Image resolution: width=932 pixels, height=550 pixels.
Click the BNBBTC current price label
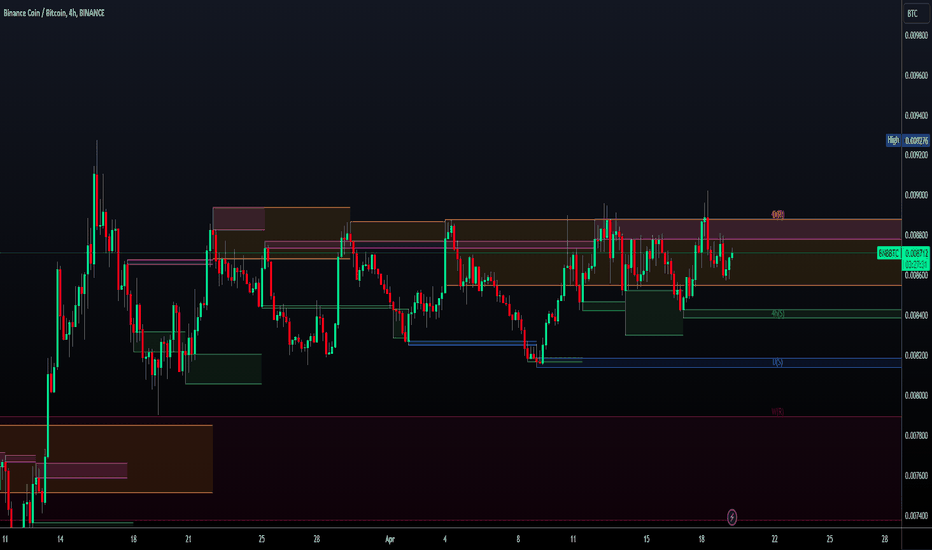[x=889, y=253]
